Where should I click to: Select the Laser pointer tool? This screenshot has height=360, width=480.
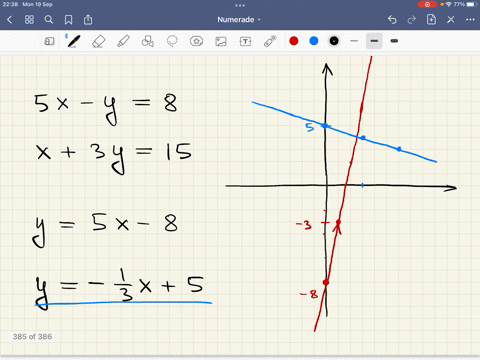tap(270, 41)
